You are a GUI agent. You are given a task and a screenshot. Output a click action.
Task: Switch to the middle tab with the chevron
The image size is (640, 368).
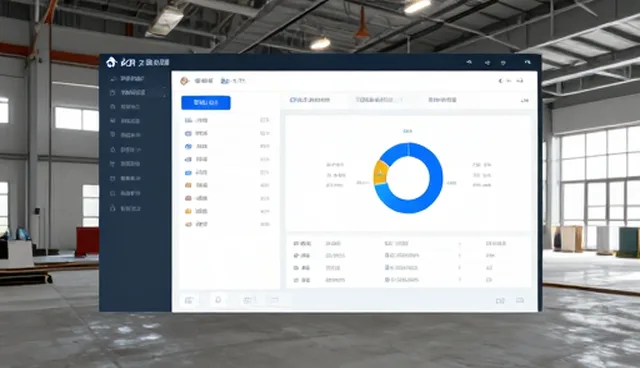pyautogui.click(x=378, y=100)
